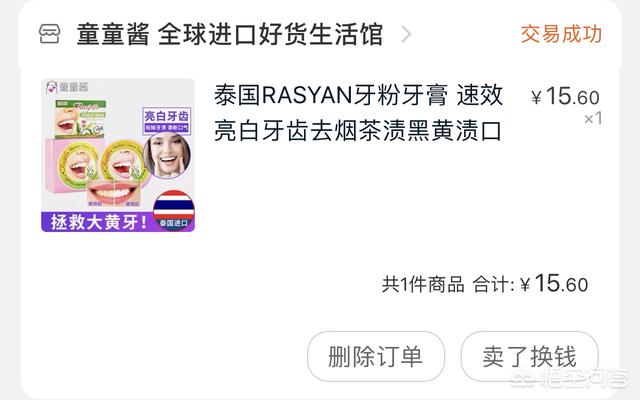This screenshot has height=400, width=640.
Task: Tap the 共1件商品 item count text
Action: click(x=423, y=284)
